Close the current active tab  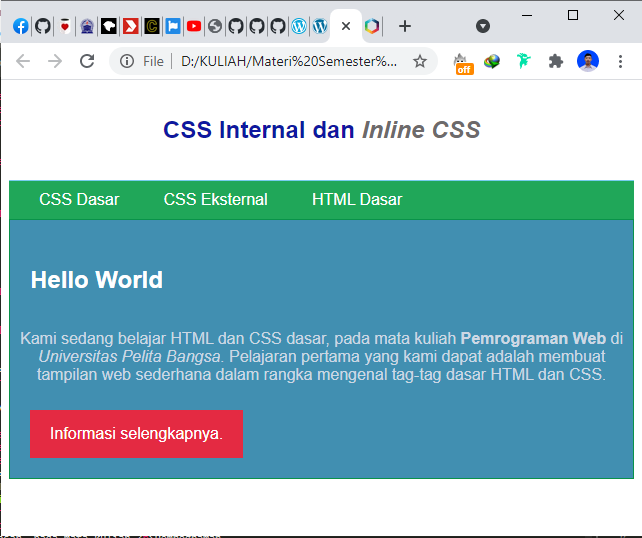(x=346, y=26)
